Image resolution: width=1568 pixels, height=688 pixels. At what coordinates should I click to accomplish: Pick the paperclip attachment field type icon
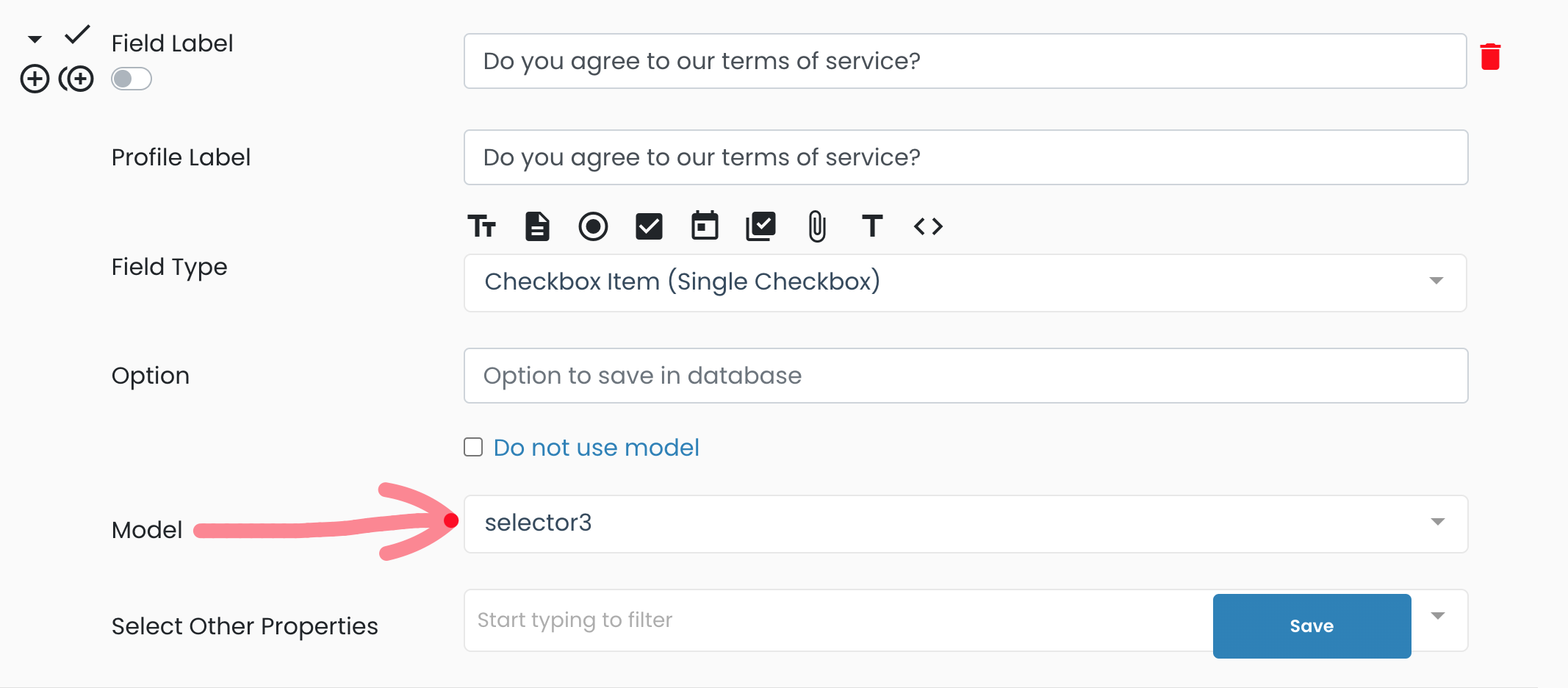(816, 226)
